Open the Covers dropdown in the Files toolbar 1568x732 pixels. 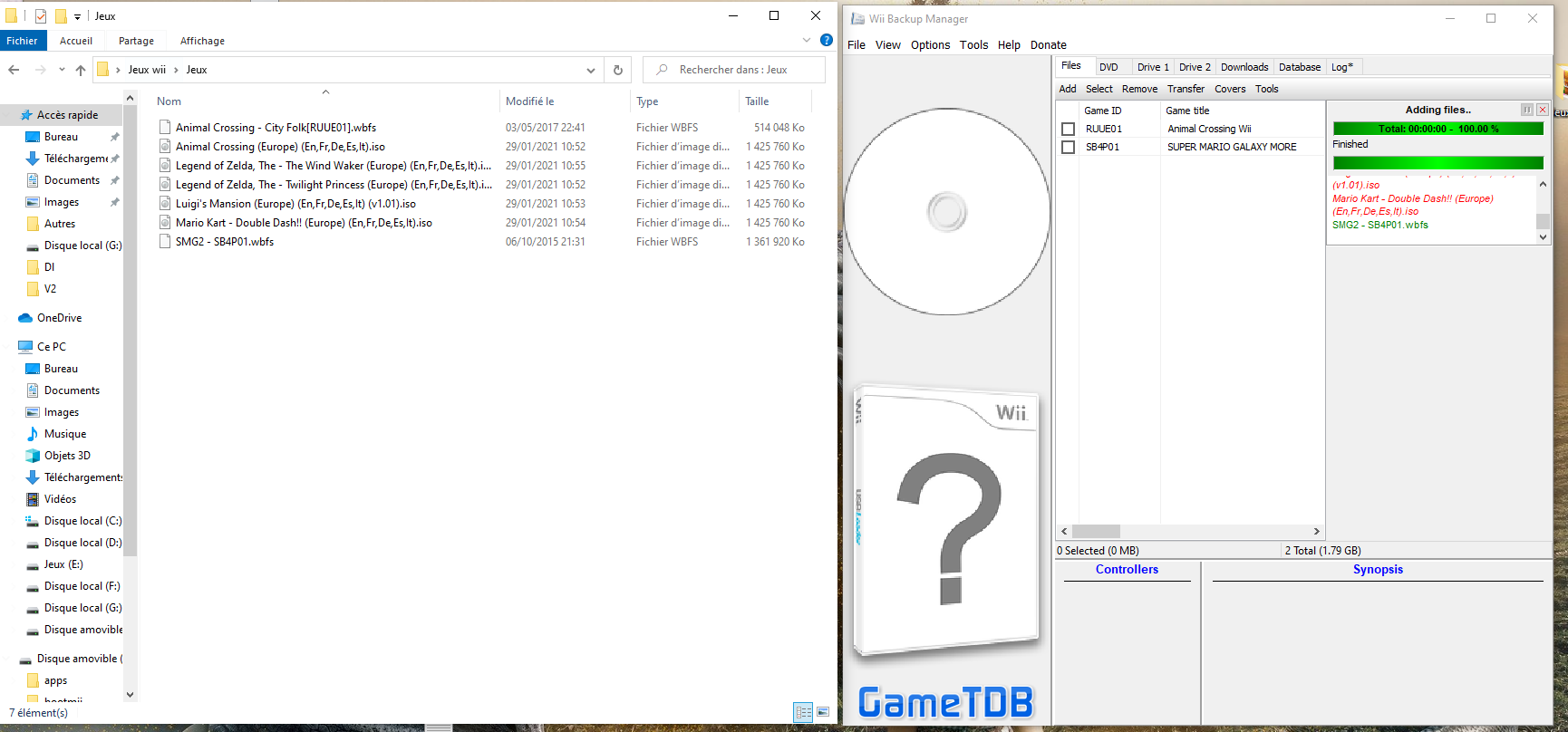pyautogui.click(x=1230, y=89)
